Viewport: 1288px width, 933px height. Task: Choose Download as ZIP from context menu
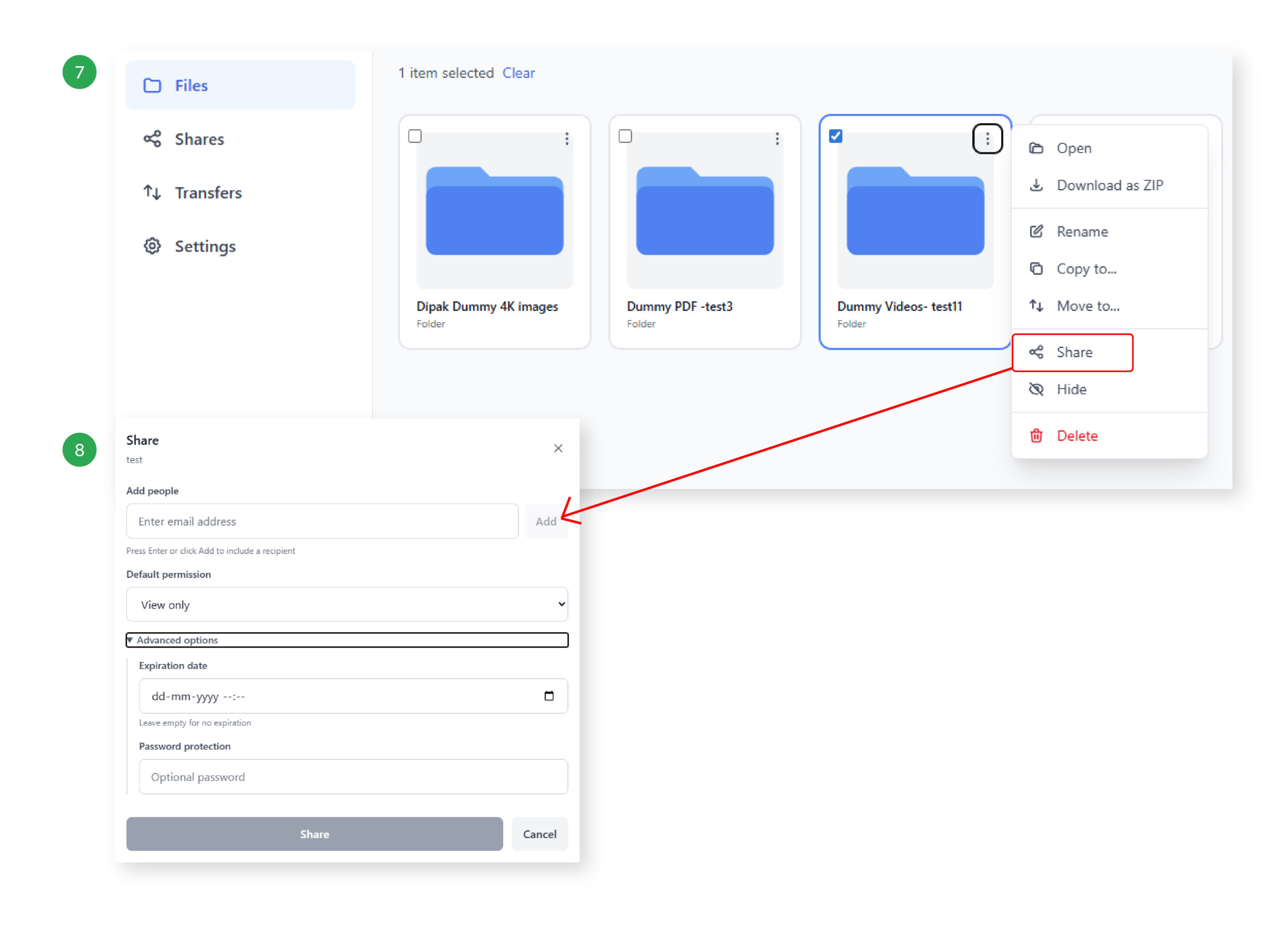pyautogui.click(x=1108, y=185)
